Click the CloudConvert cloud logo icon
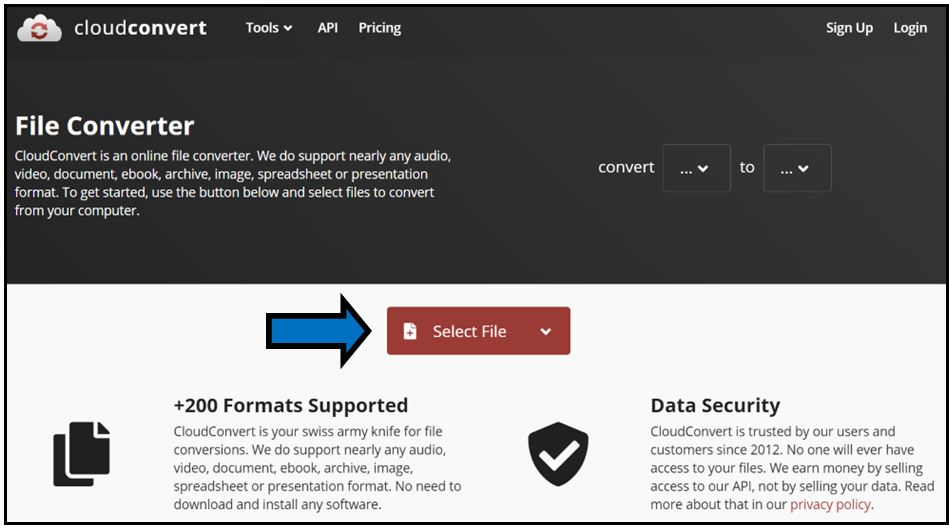This screenshot has width=949, height=529. 39,28
